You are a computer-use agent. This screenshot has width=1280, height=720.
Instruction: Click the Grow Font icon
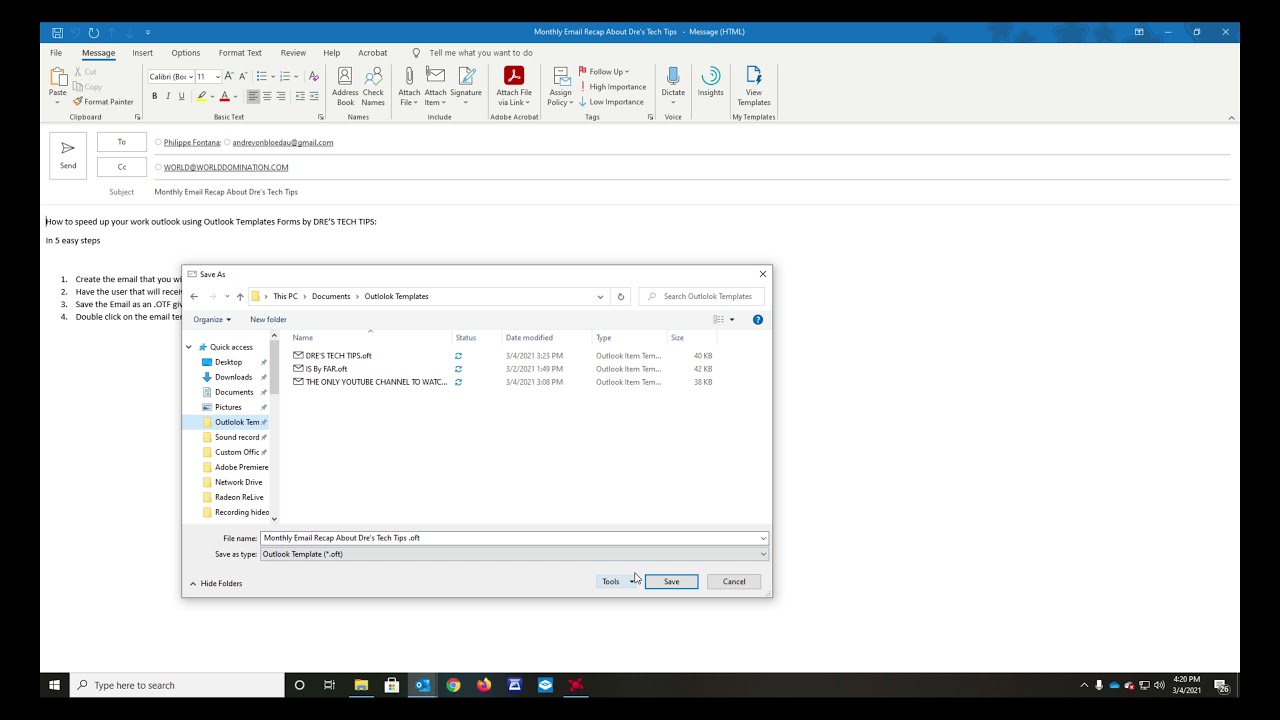tap(229, 76)
